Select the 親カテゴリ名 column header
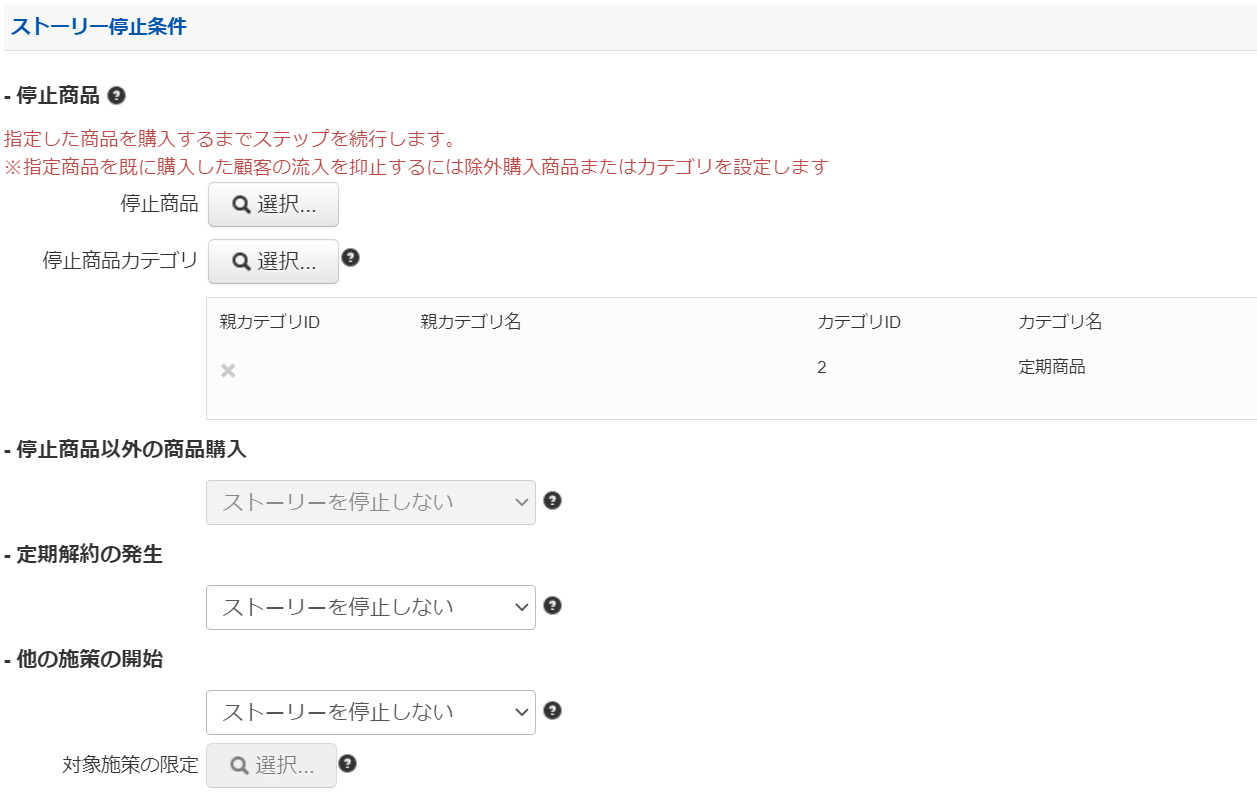Image resolution: width=1257 pixels, height=797 pixels. [x=470, y=322]
